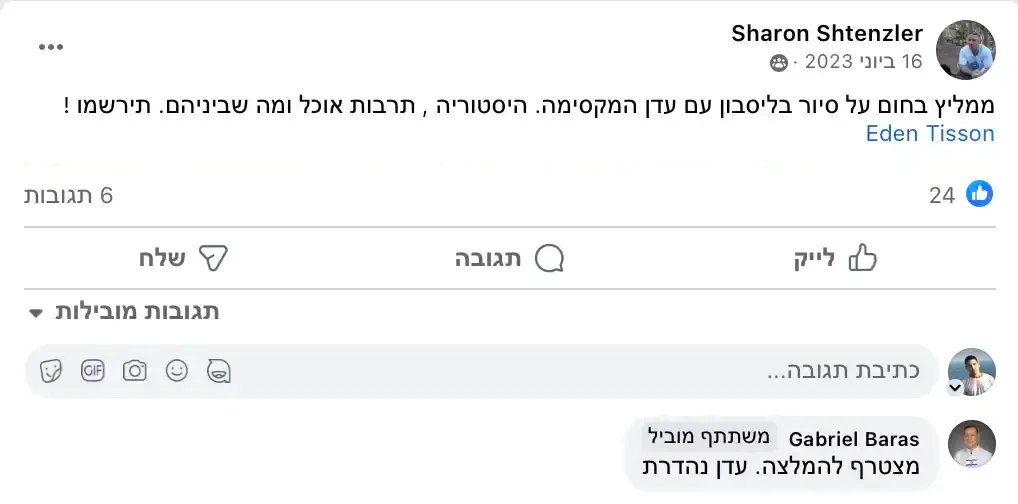Expand the תגובות מובילות comment sort dropdown

click(x=124, y=311)
